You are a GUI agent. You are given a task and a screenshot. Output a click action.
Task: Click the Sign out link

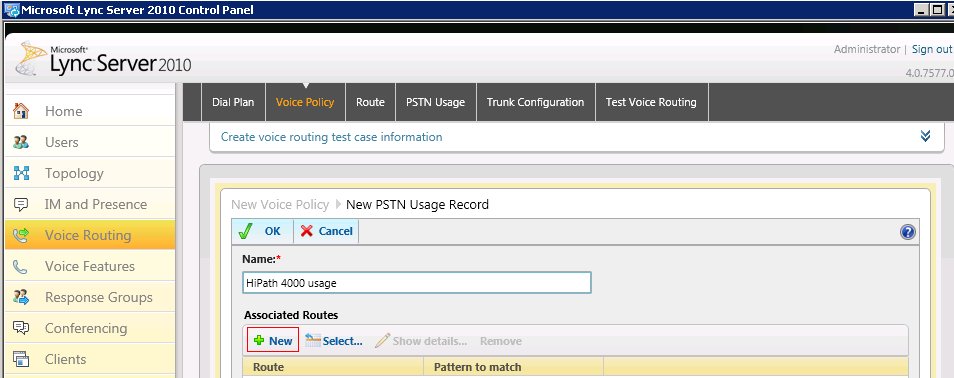point(931,49)
